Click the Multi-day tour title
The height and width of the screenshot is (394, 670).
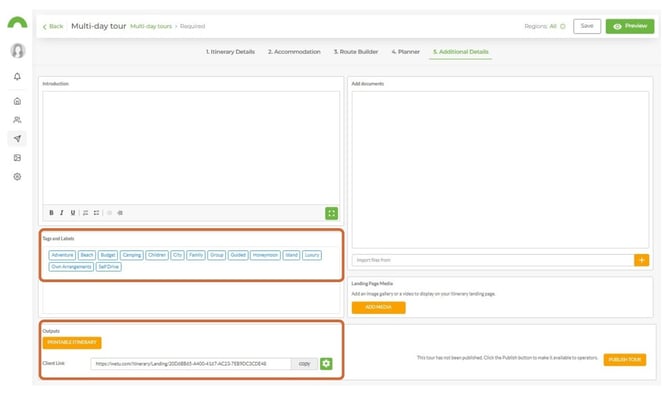[x=99, y=26]
